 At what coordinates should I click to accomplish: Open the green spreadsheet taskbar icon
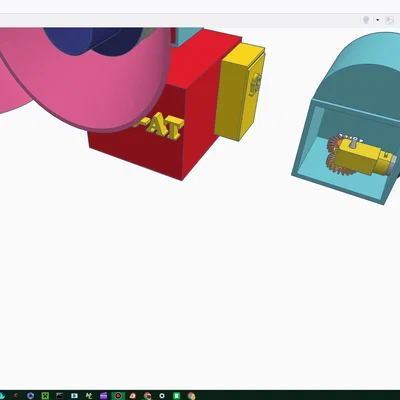(176, 396)
